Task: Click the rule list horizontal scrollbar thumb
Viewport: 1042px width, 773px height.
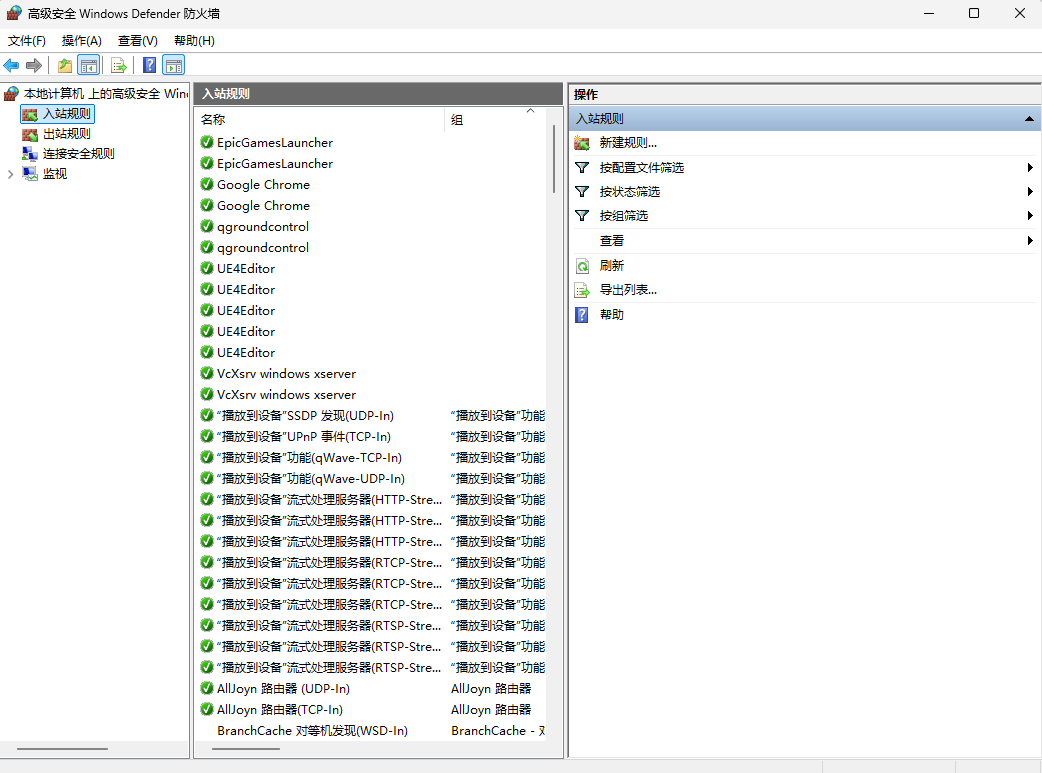Action: click(x=246, y=749)
